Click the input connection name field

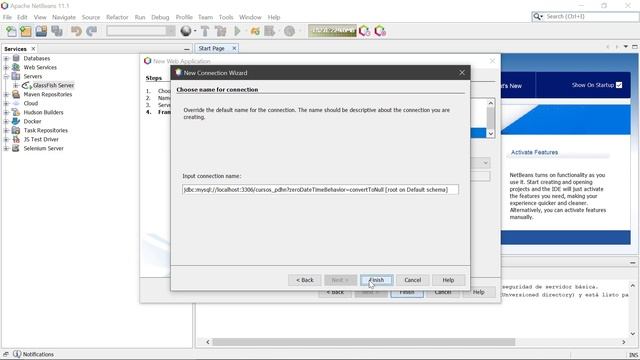pyautogui.click(x=320, y=189)
